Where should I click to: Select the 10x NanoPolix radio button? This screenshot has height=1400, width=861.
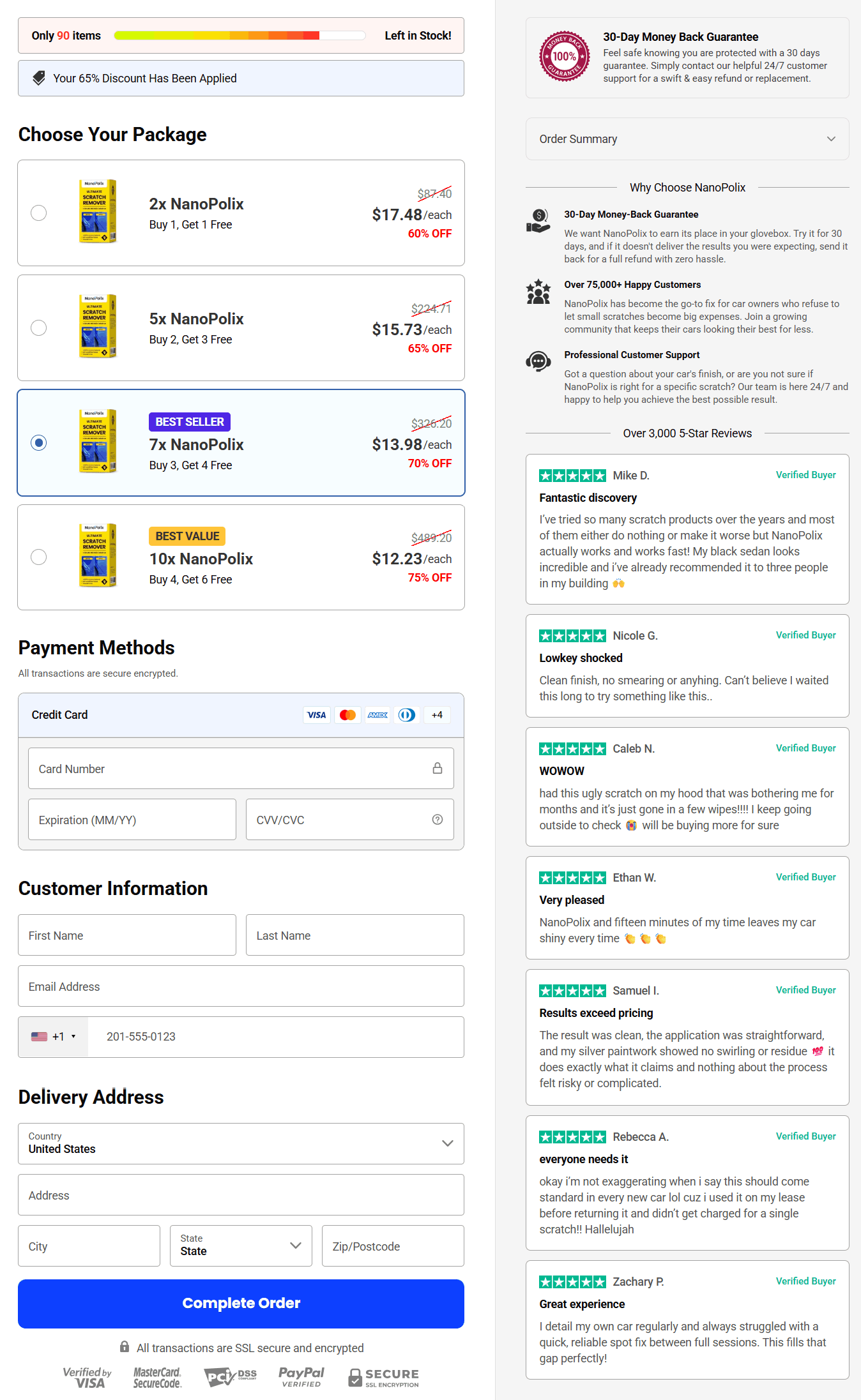(39, 557)
